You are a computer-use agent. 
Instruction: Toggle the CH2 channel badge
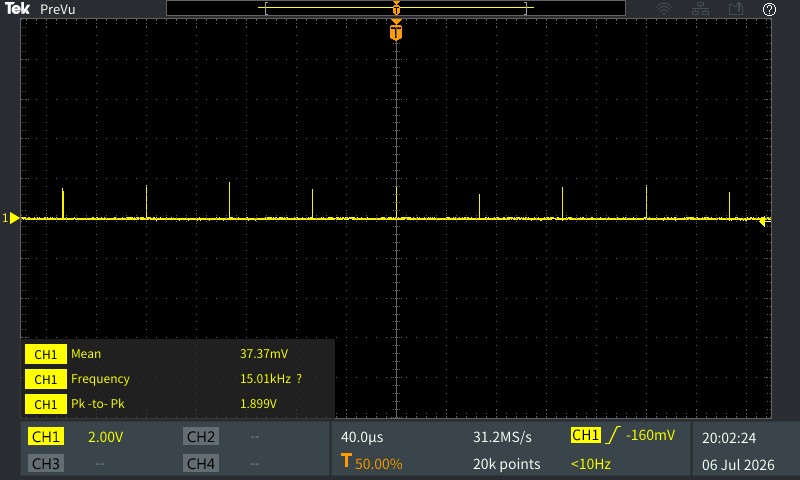click(x=201, y=437)
